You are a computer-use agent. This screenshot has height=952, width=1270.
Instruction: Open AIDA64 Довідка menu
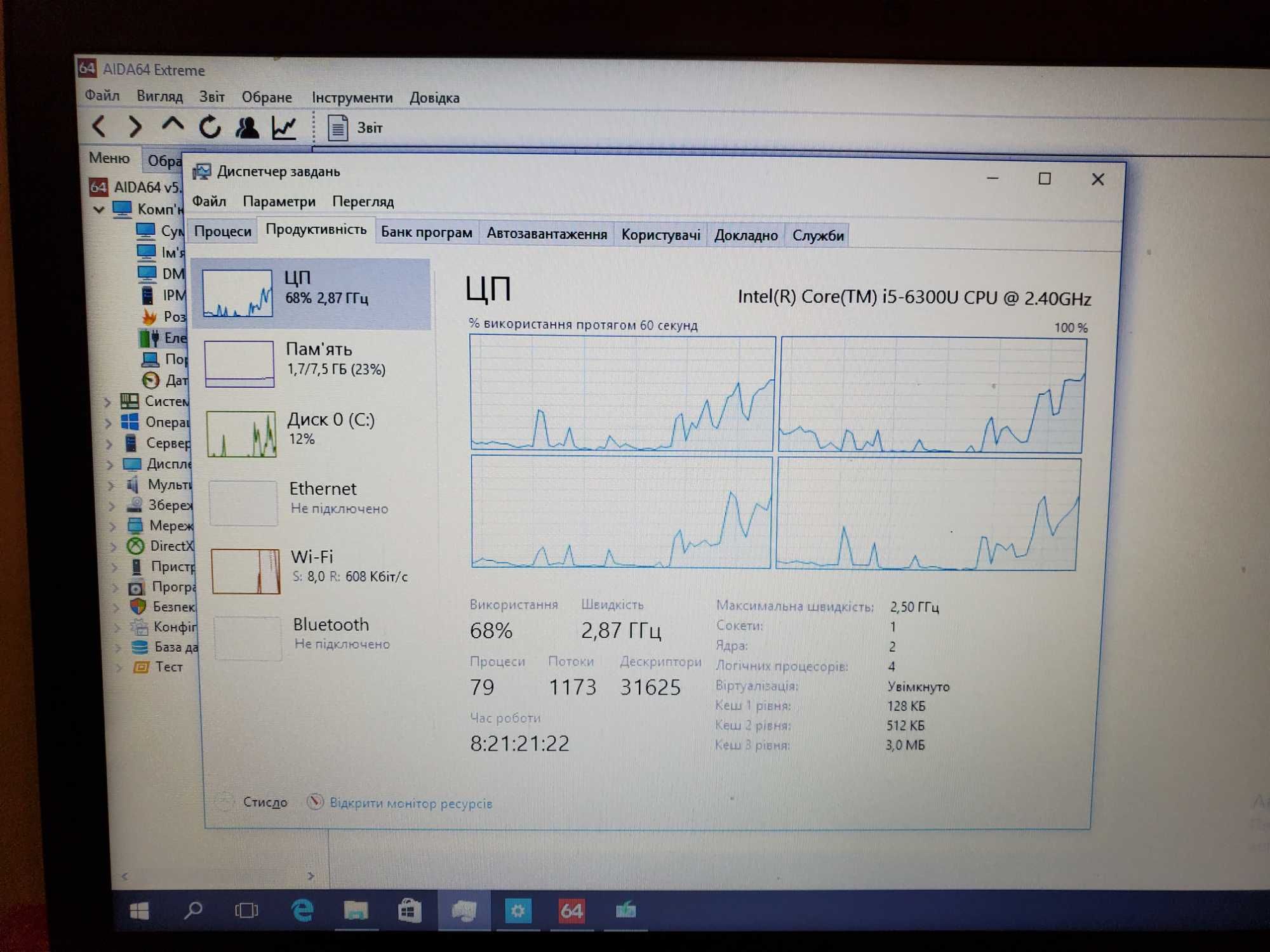coord(434,98)
